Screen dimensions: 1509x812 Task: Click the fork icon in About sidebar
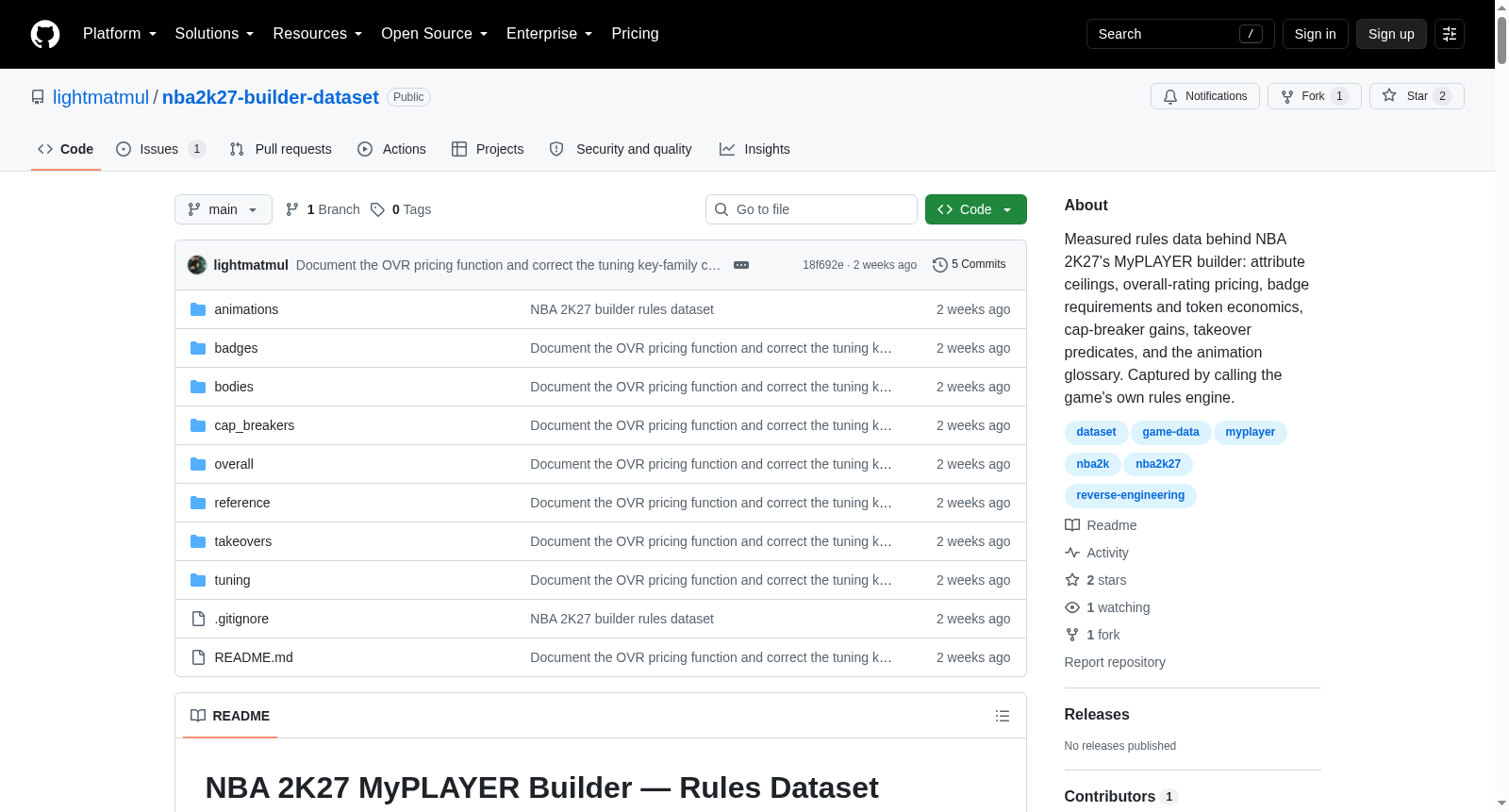click(1072, 635)
